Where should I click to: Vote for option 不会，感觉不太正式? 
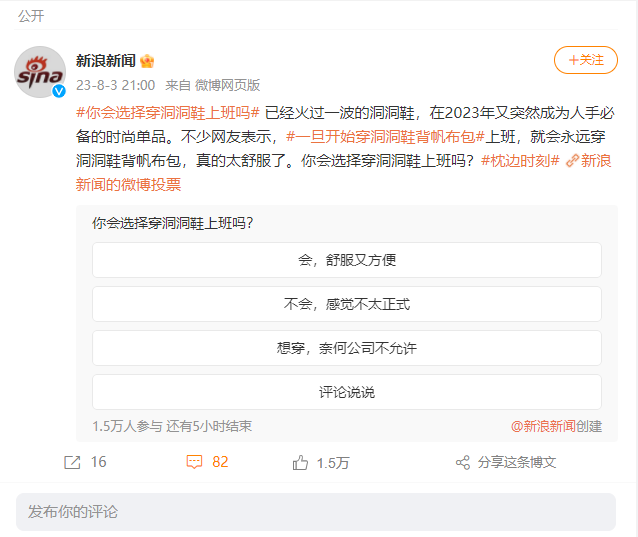346,304
